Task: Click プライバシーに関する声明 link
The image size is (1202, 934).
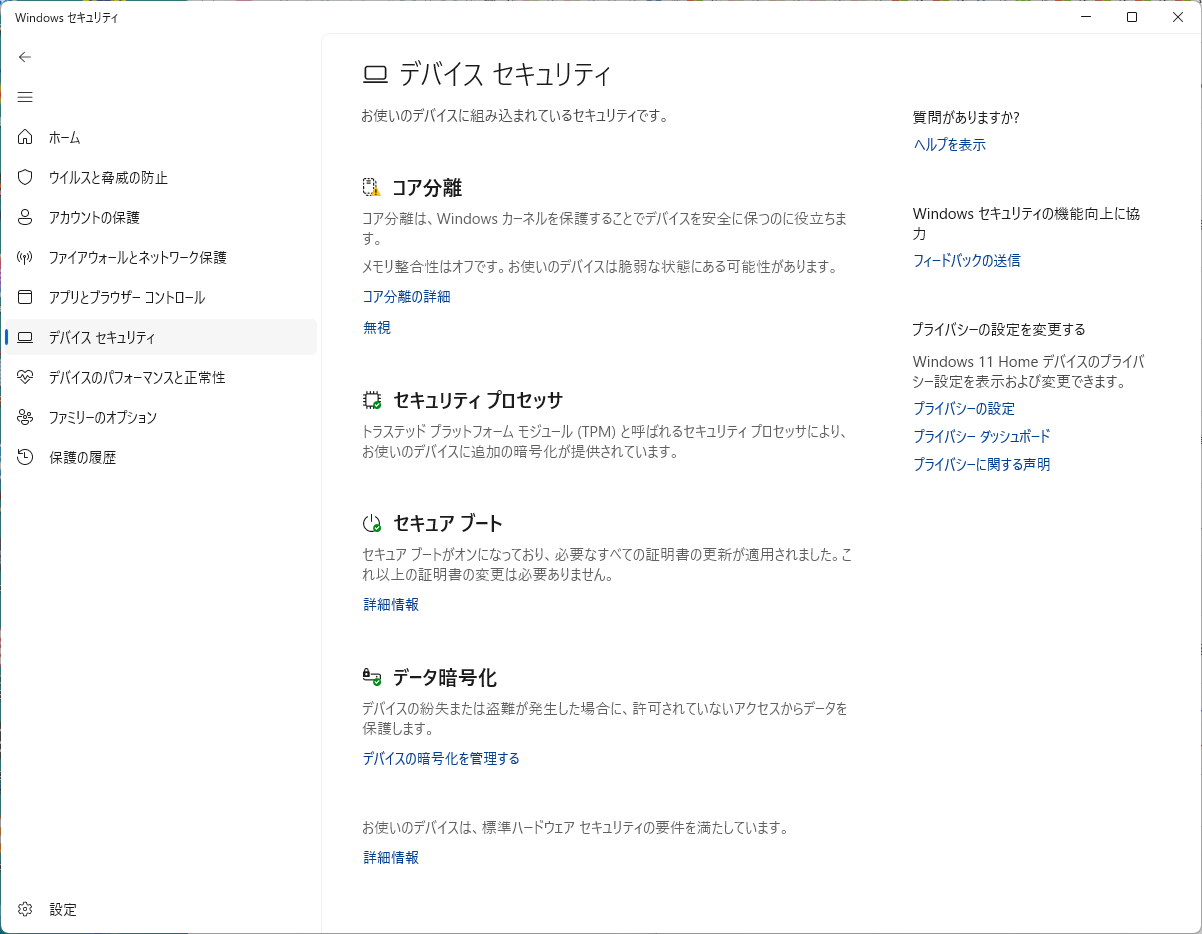Action: [982, 464]
